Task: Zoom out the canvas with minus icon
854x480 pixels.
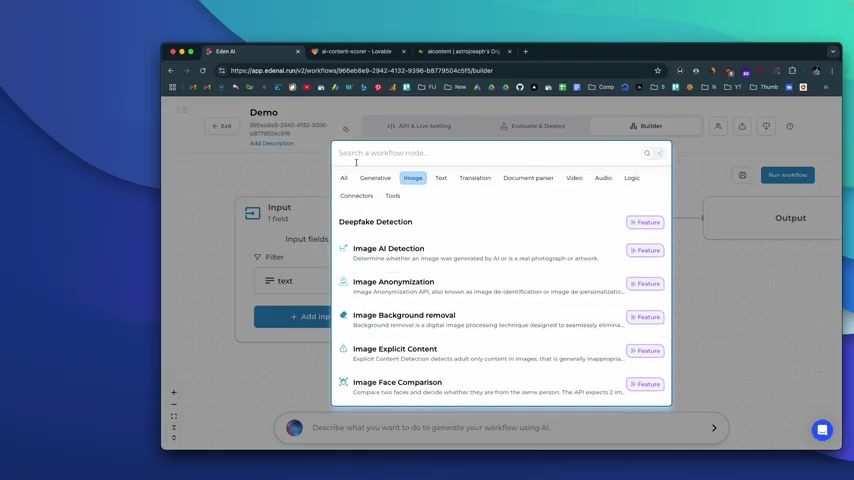Action: [174, 404]
